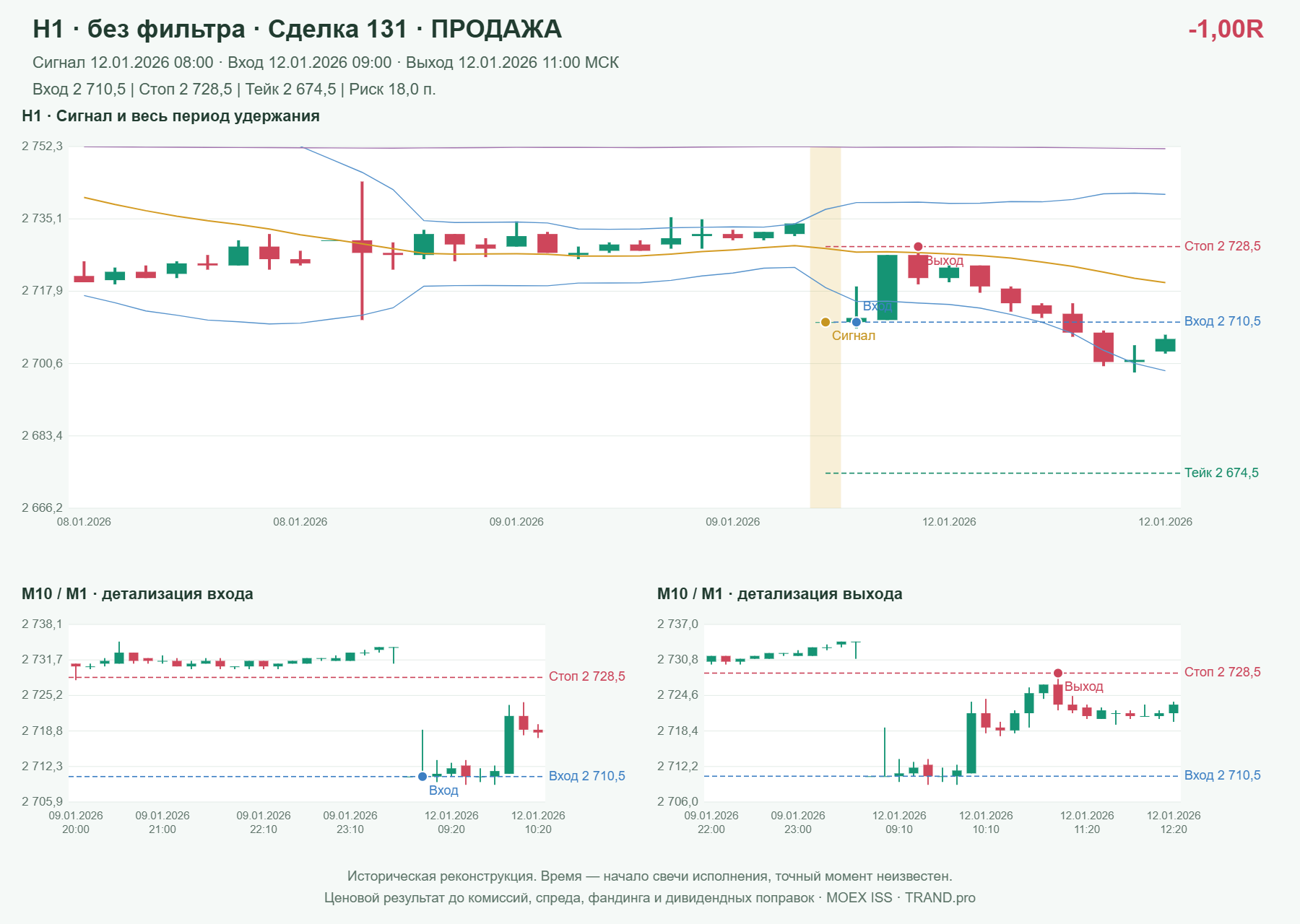1300x924 pixels.
Task: Click the '2 737,0' axis label
Action: [x=677, y=624]
